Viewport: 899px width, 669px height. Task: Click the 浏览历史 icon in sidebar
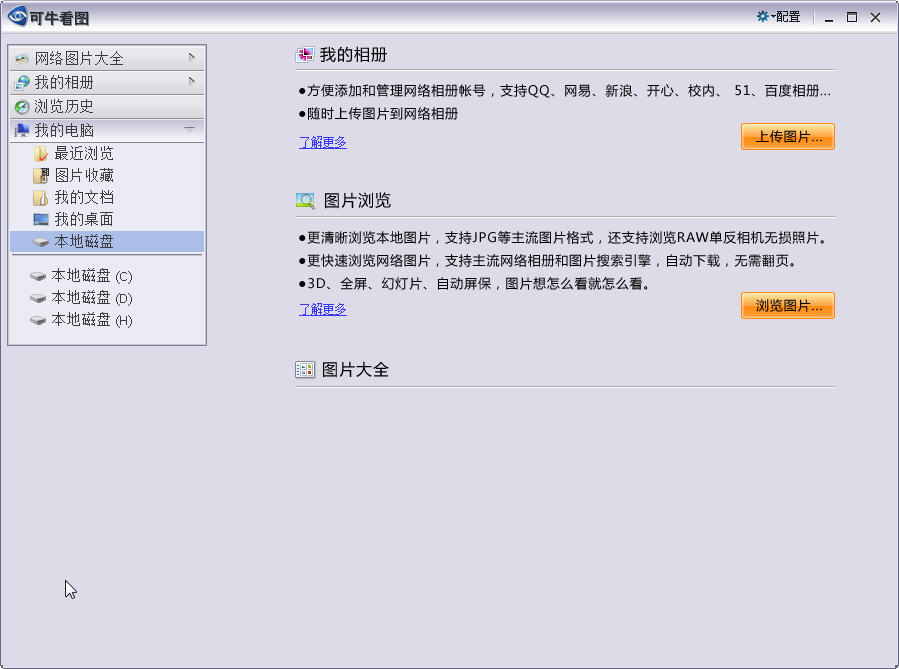(22, 107)
